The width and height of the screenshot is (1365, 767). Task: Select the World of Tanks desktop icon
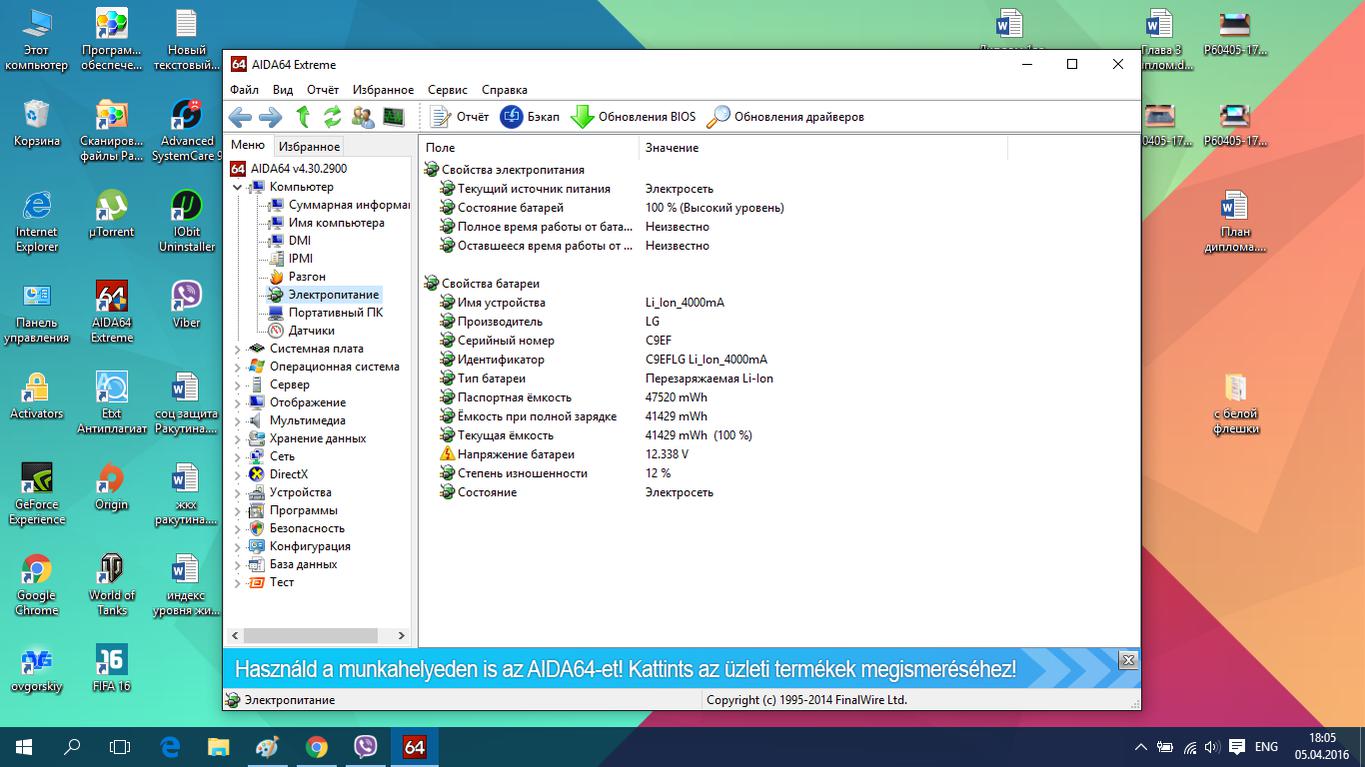pyautogui.click(x=111, y=586)
